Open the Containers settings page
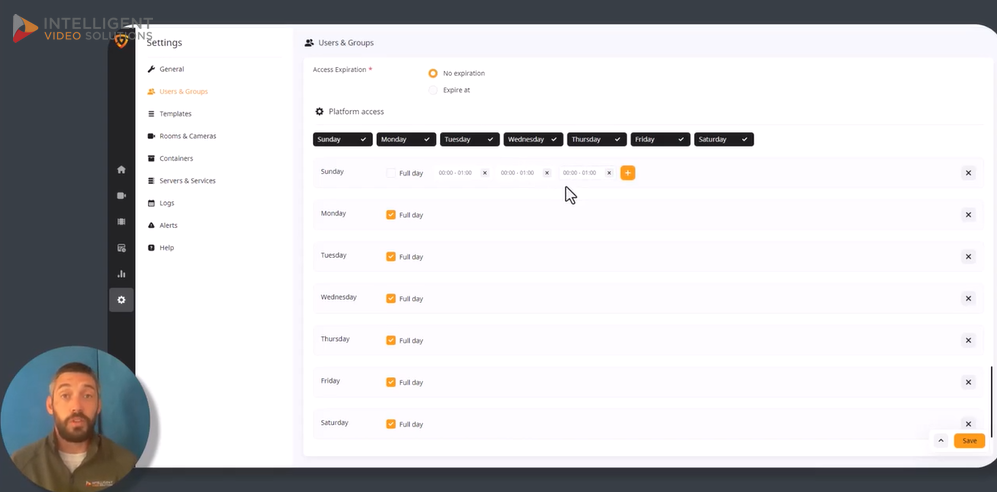Image resolution: width=997 pixels, height=492 pixels. [x=176, y=158]
